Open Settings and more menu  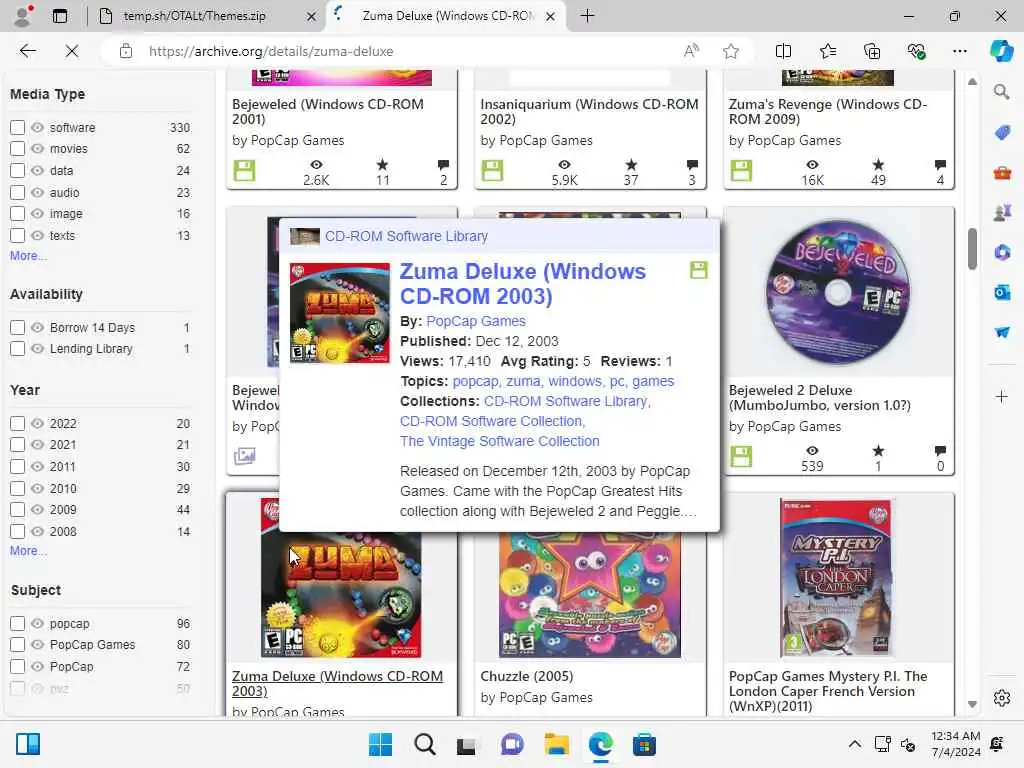tap(959, 51)
